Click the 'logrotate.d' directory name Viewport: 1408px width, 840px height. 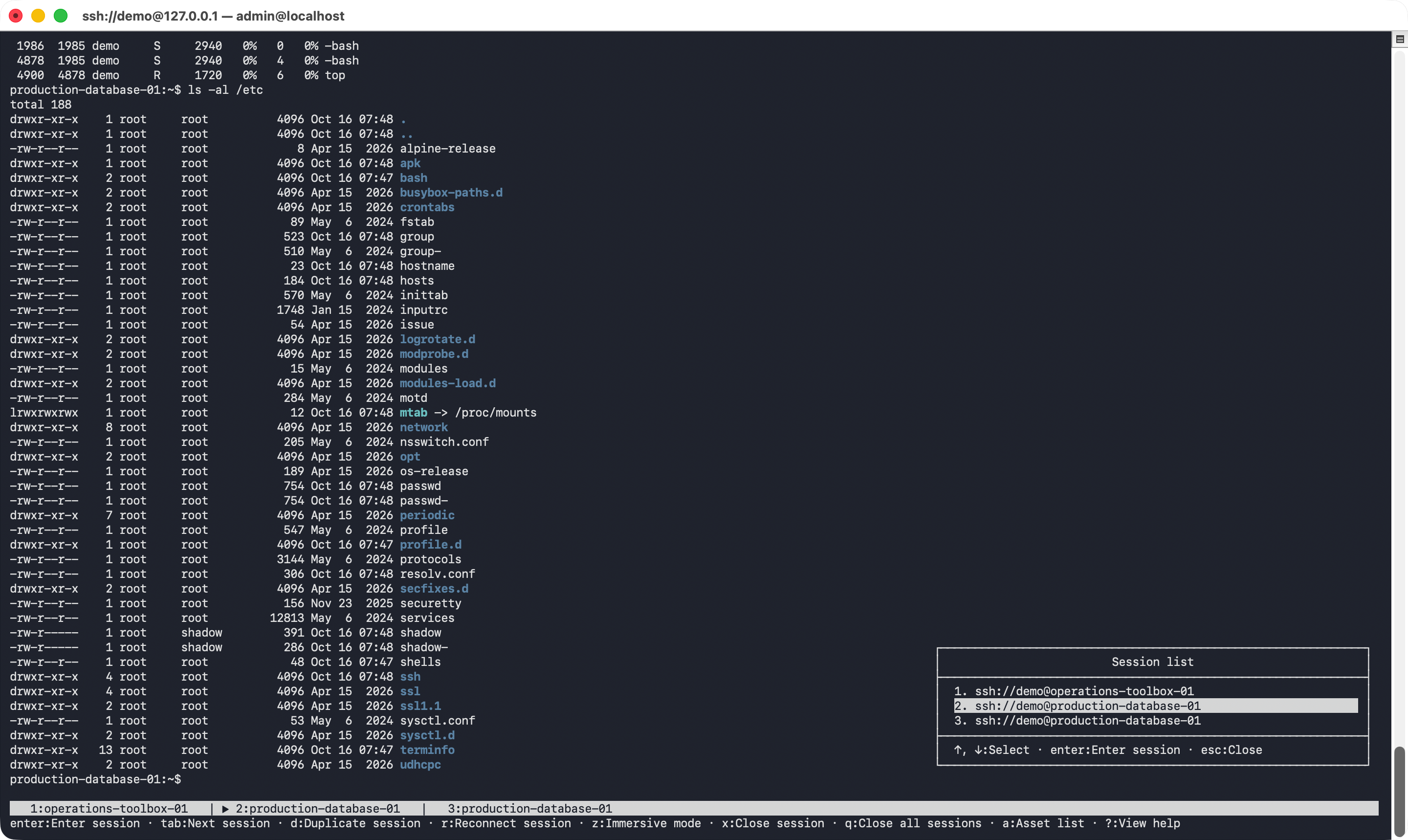(x=438, y=339)
